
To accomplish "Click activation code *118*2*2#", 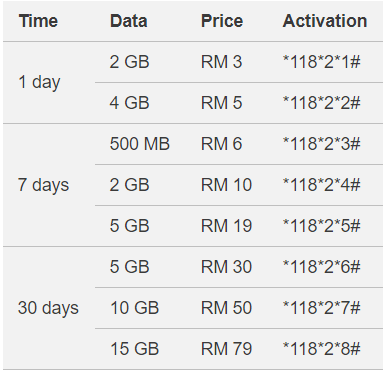I will [x=322, y=103].
